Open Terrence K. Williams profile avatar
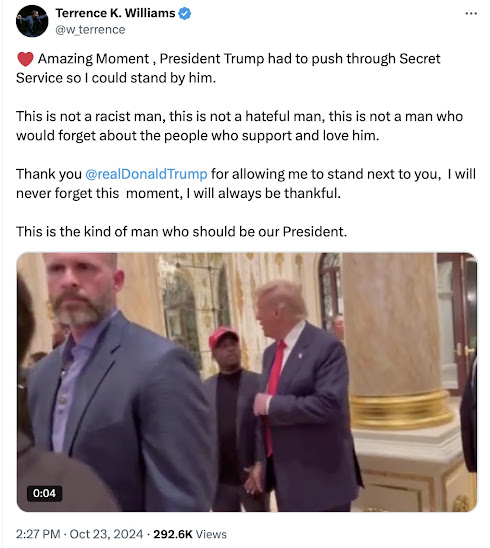Image resolution: width=490 pixels, height=548 pixels. click(x=32, y=21)
